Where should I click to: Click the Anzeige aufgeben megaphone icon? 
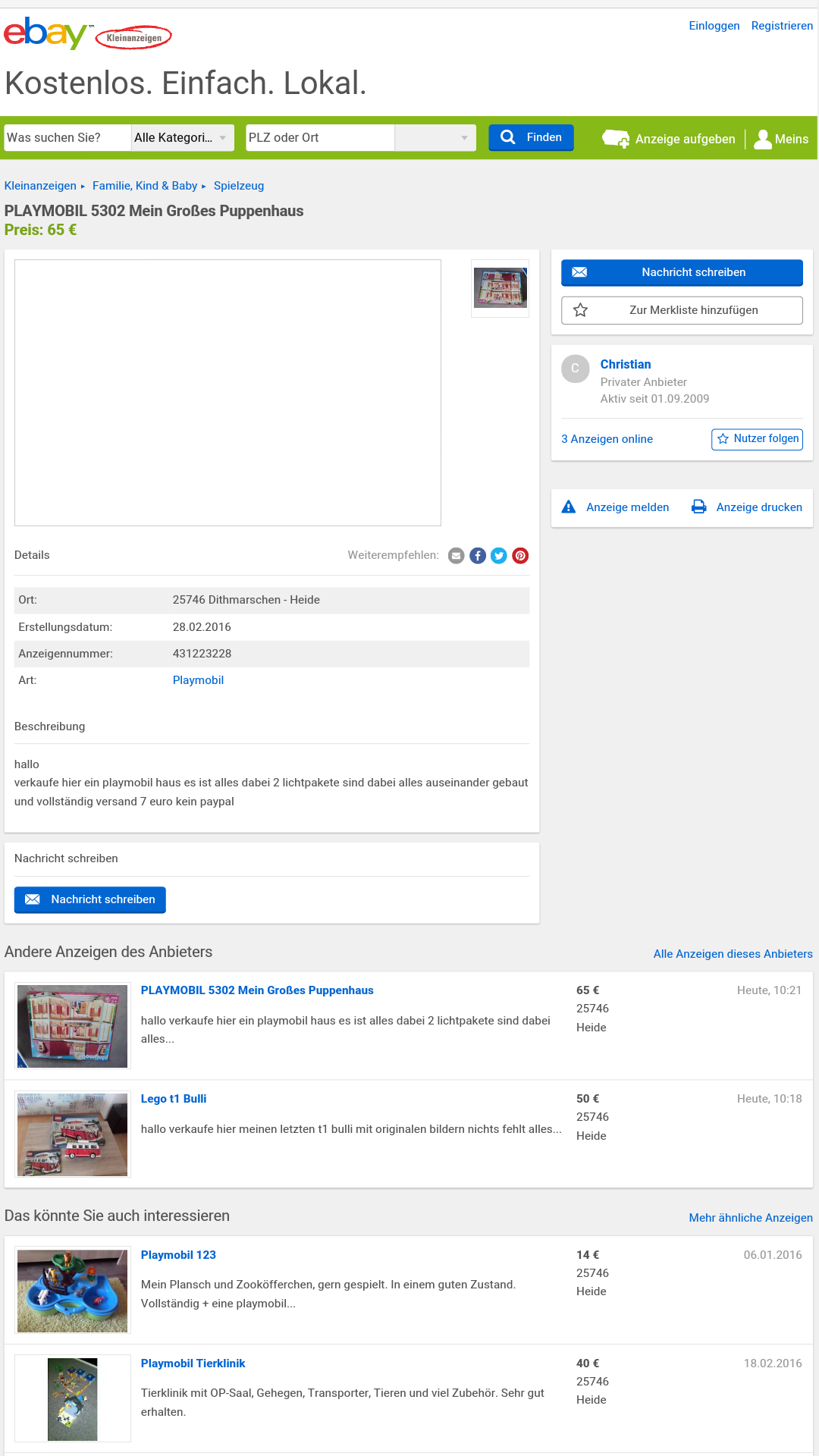616,139
